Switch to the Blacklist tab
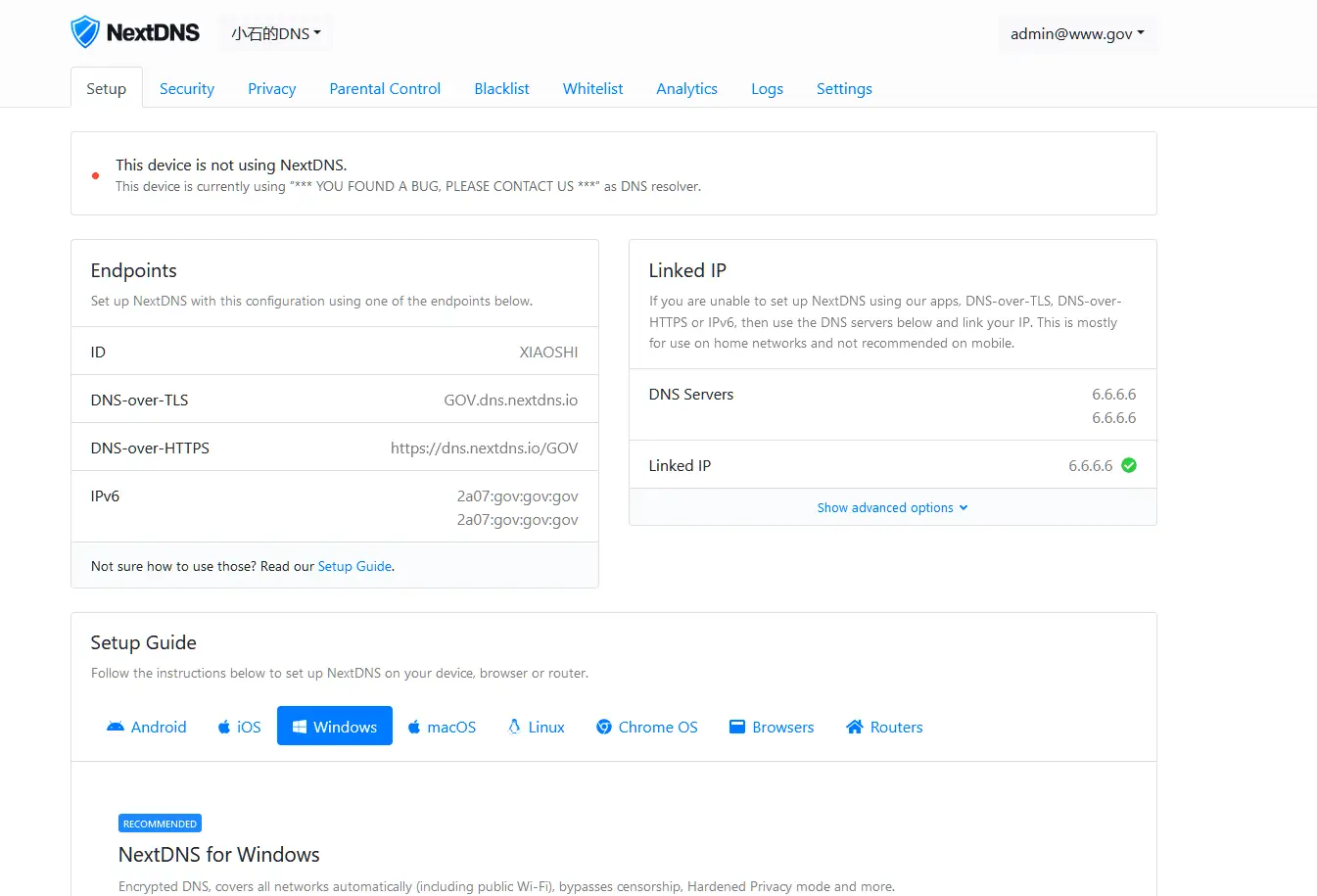 [501, 88]
